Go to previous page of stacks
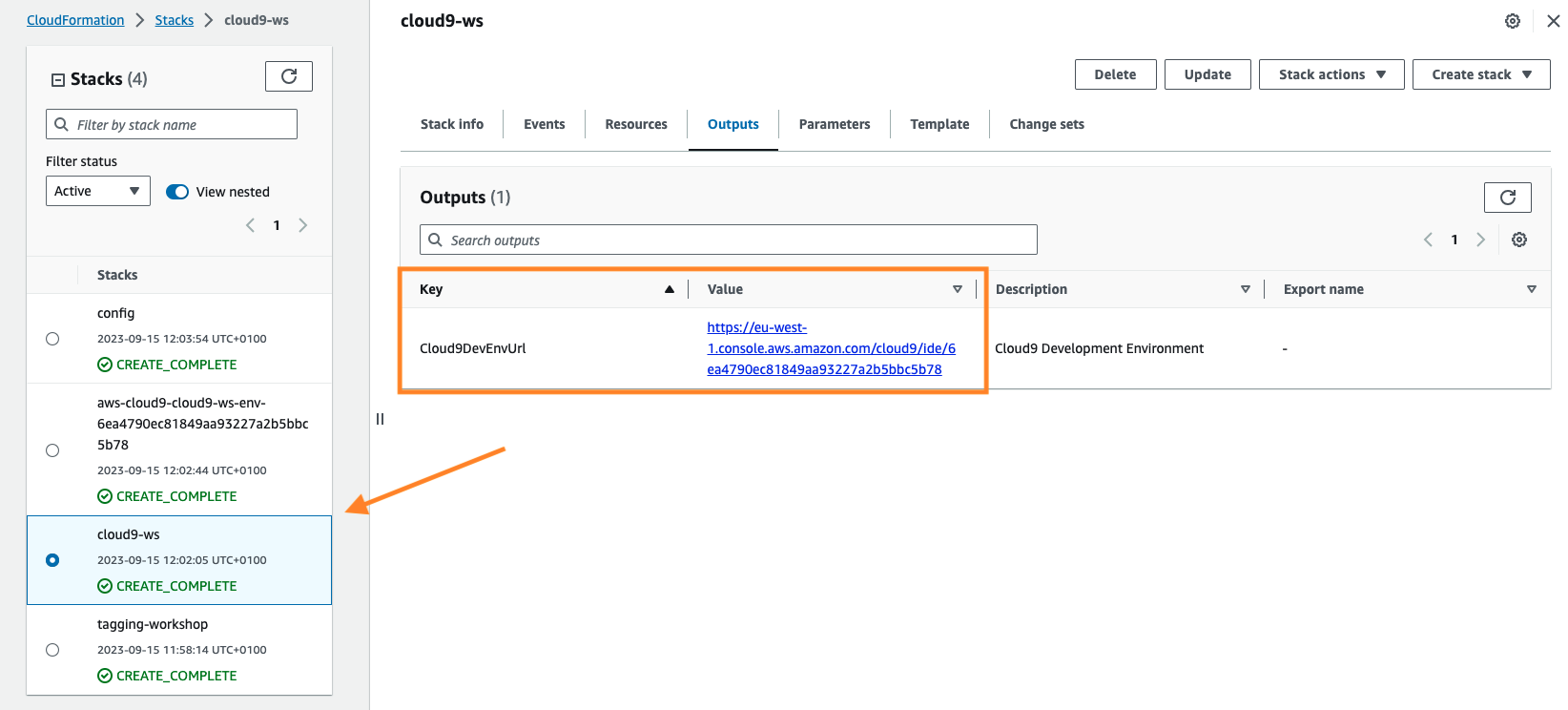 coord(250,225)
